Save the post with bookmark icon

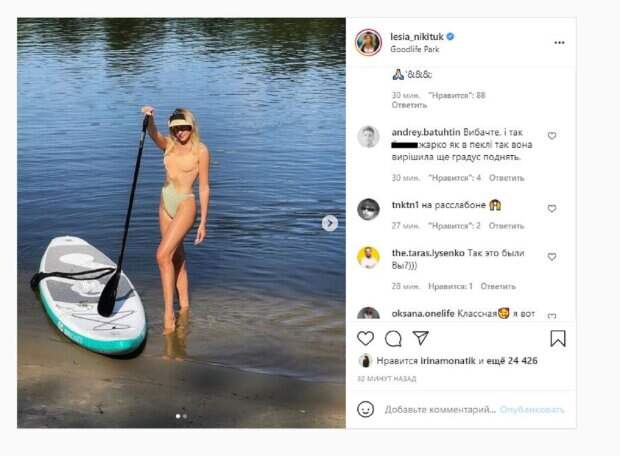[558, 339]
